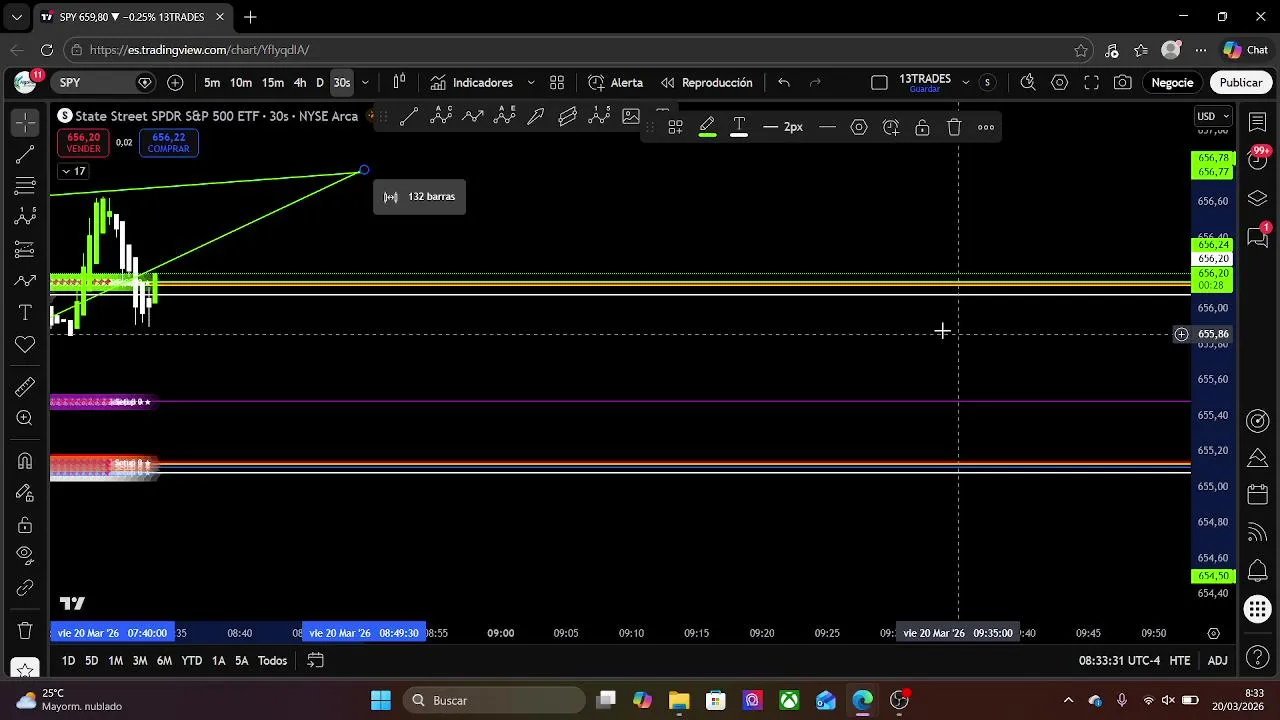The height and width of the screenshot is (720, 1280).
Task: Delete drawings with left sidebar trash icon
Action: [25, 630]
